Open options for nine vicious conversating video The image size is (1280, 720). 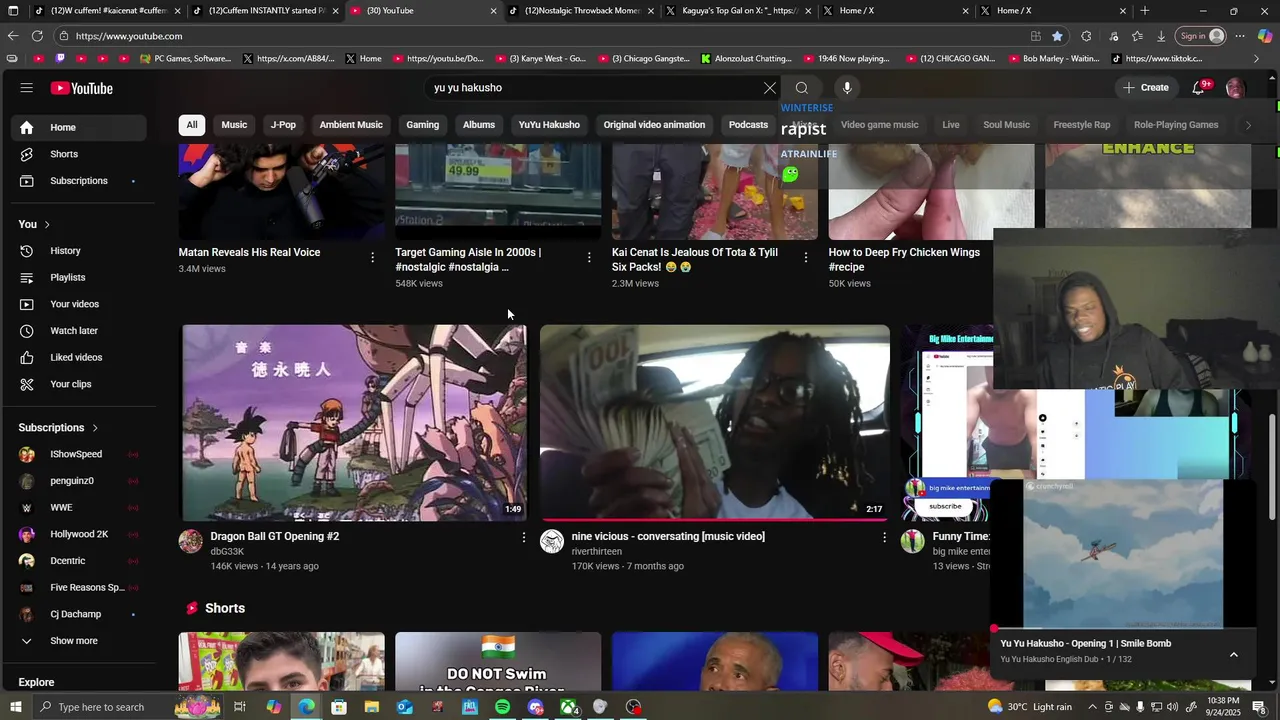point(884,538)
